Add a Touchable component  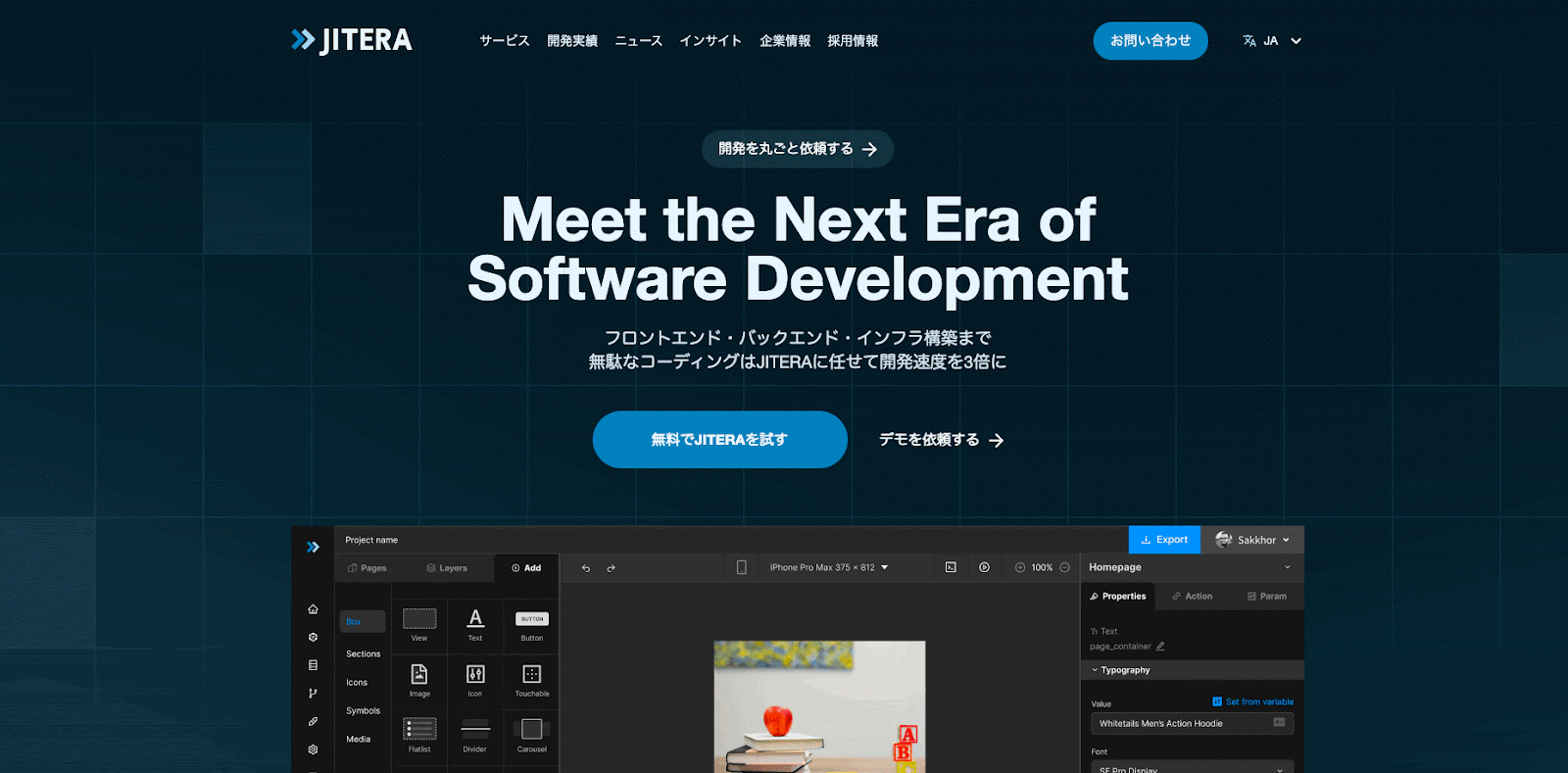point(532,680)
